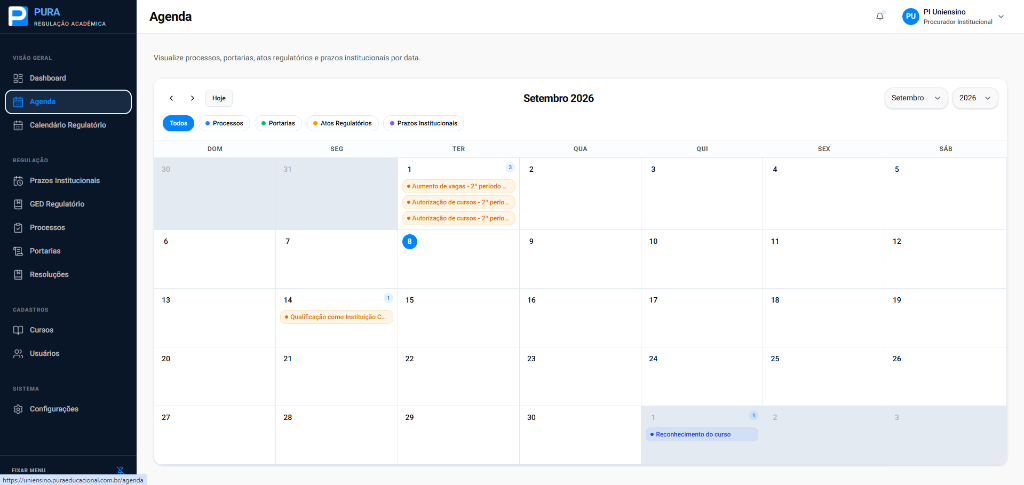Go to previous month arrow

pos(171,98)
